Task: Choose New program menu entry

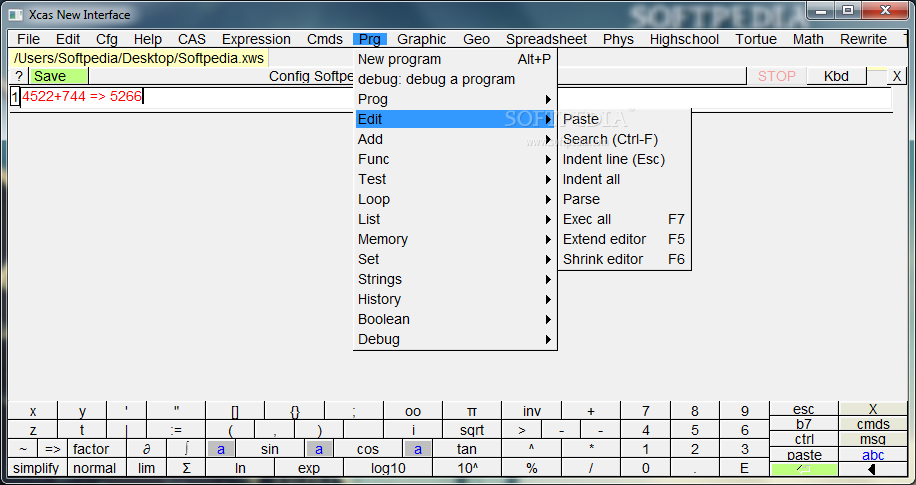Action: (455, 59)
